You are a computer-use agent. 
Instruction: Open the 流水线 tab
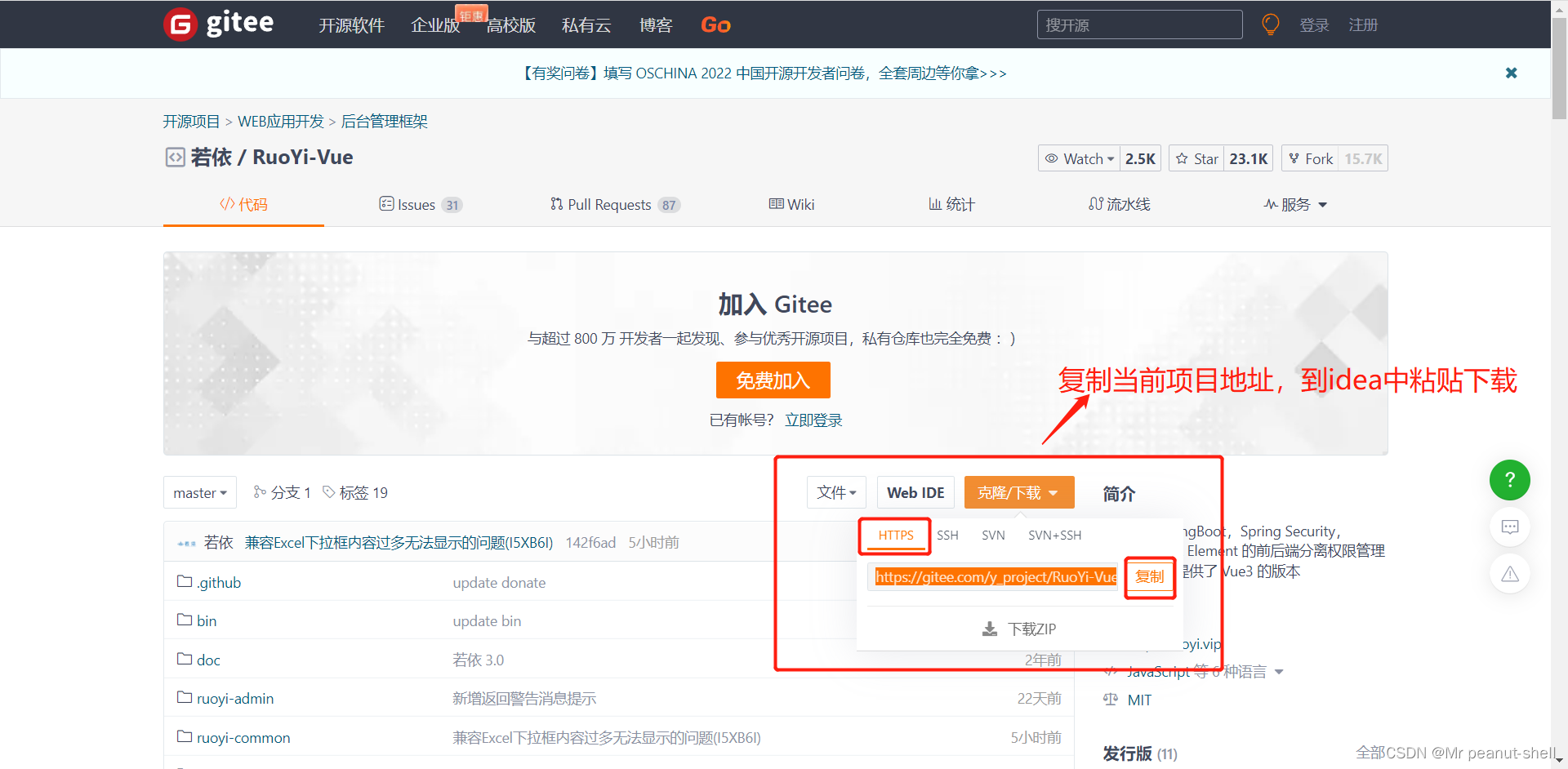[1120, 204]
